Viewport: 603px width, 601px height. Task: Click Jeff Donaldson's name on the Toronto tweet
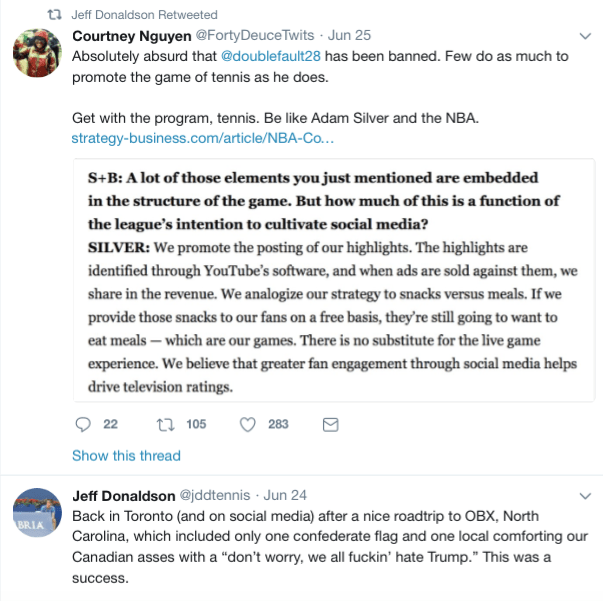pyautogui.click(x=121, y=495)
